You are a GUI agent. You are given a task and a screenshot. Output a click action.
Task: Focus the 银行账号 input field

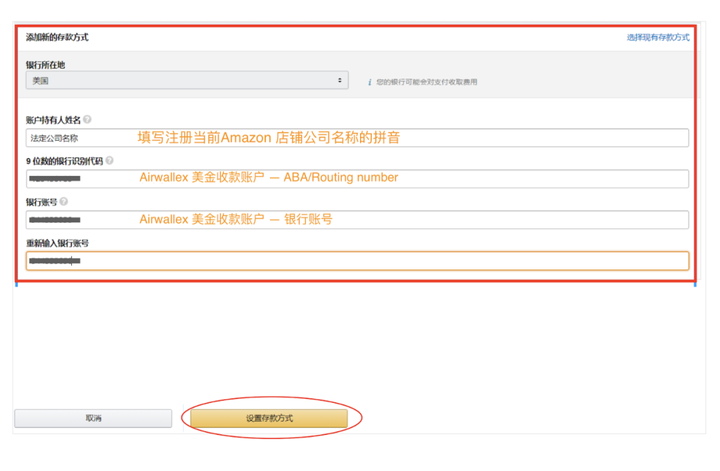point(357,219)
